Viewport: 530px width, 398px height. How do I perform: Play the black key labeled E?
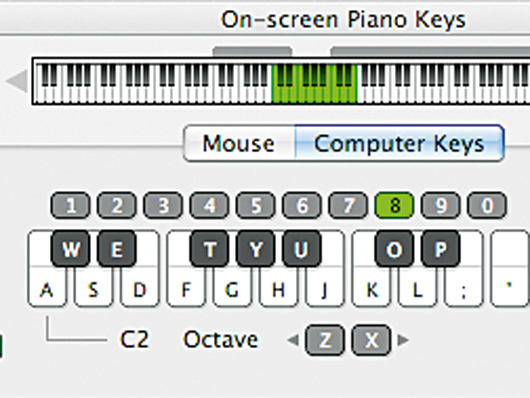click(117, 249)
